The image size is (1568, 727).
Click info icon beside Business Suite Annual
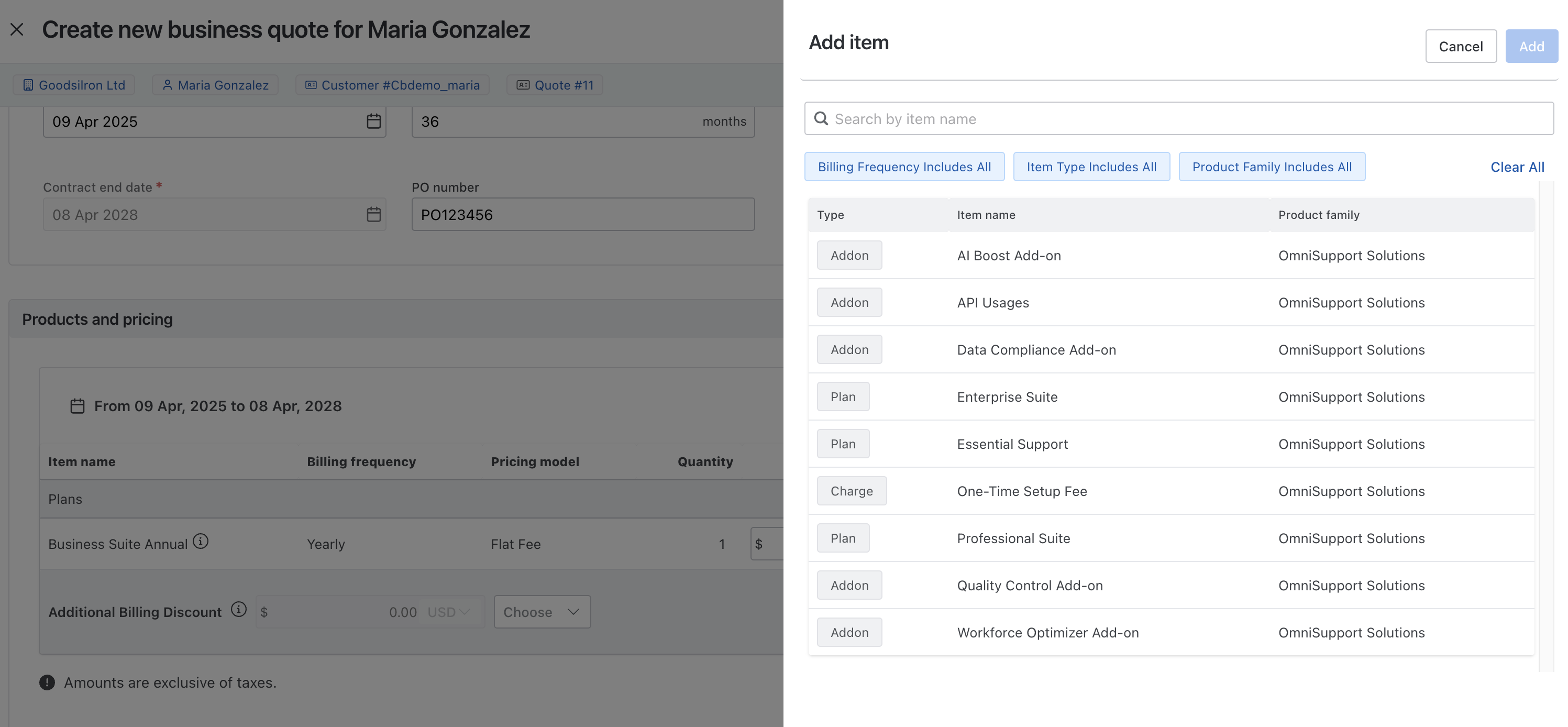pos(200,541)
